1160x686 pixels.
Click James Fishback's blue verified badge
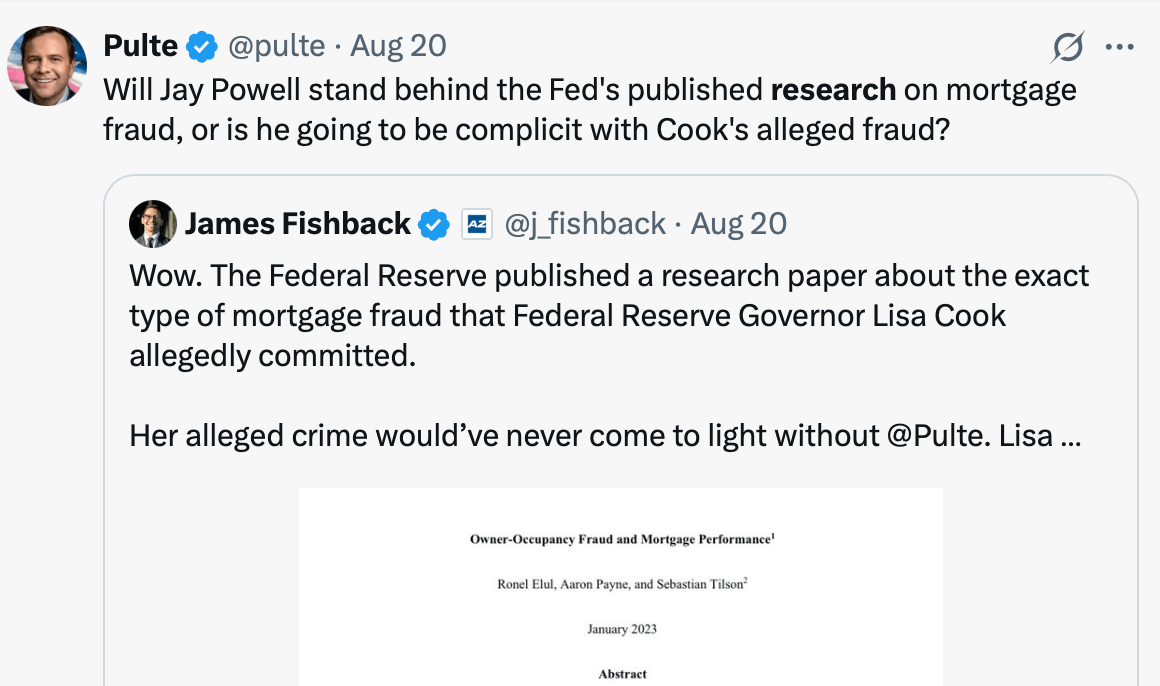[435, 224]
